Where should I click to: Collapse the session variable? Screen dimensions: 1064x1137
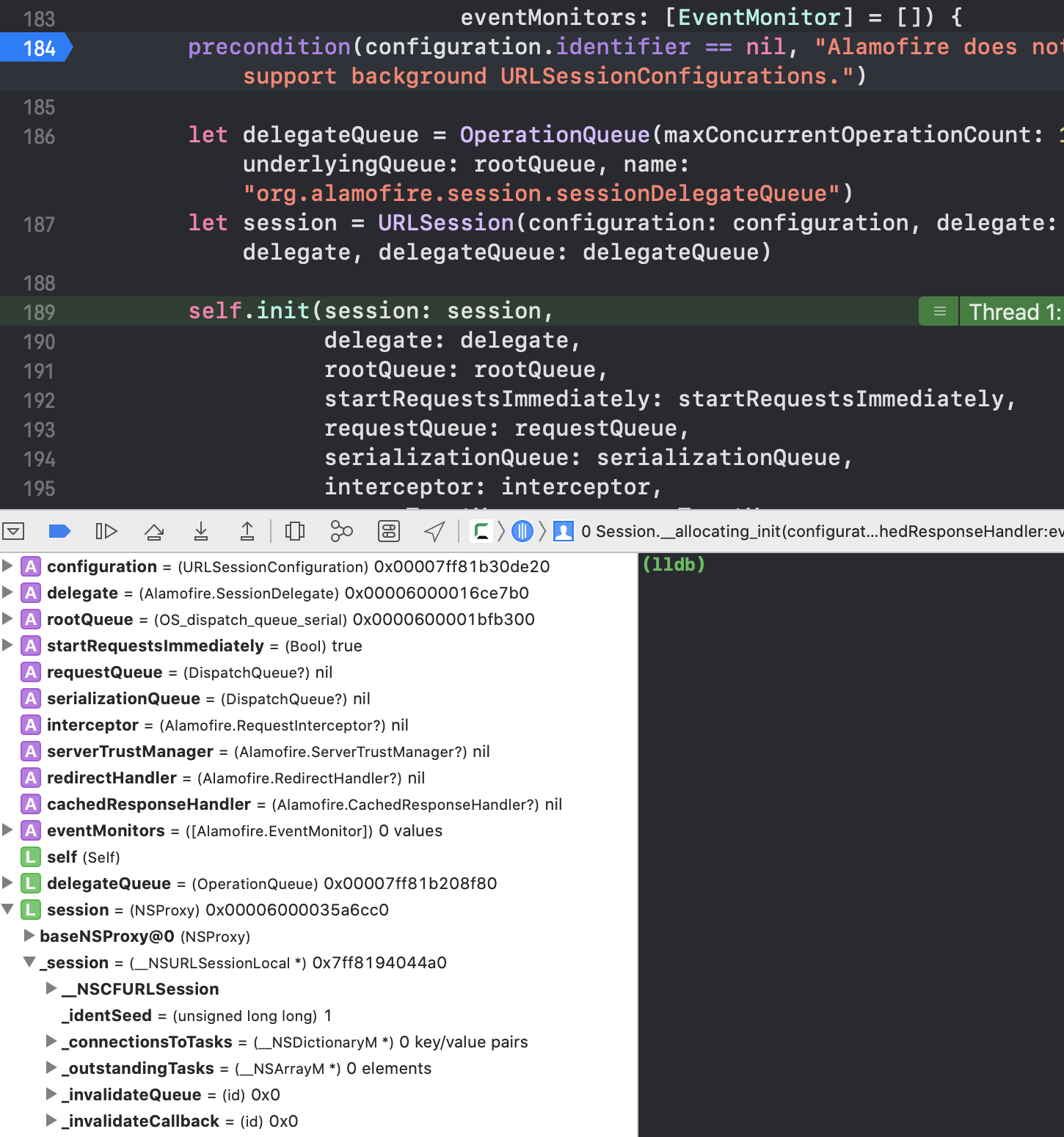point(7,909)
